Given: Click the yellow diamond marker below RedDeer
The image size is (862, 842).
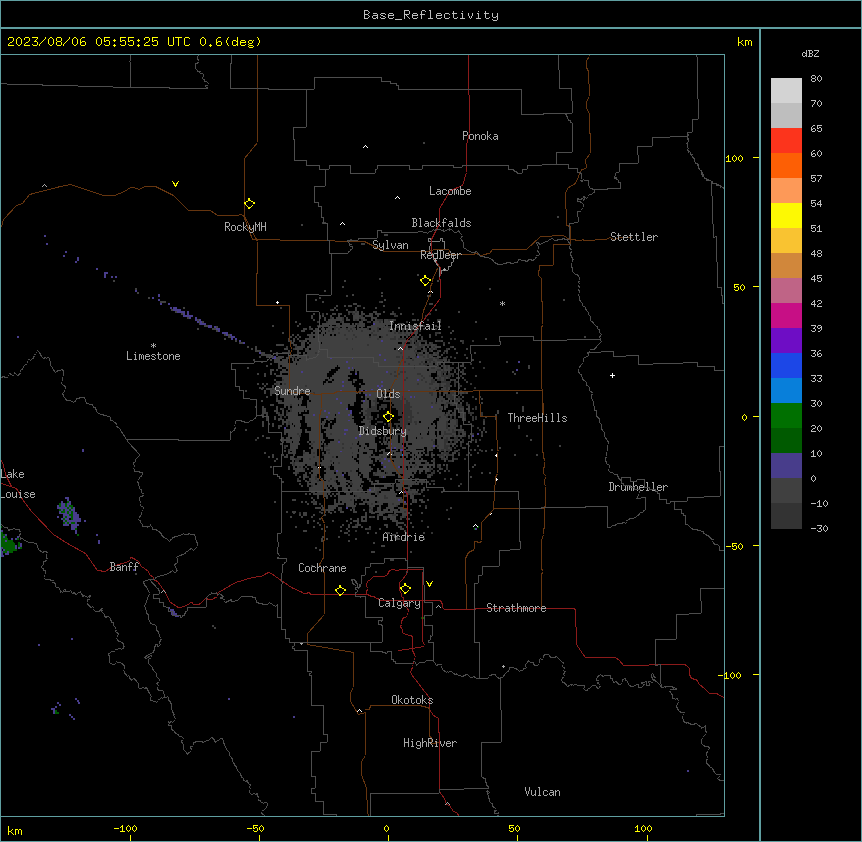Looking at the screenshot, I should (x=426, y=281).
